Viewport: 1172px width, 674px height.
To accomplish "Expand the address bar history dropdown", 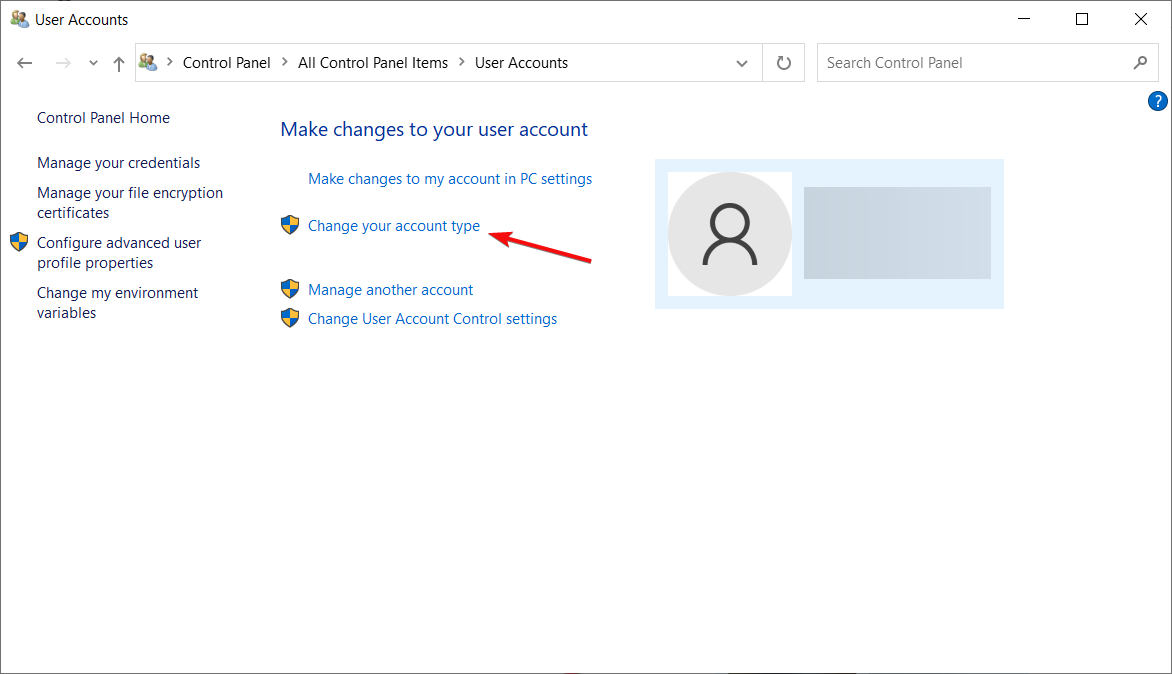I will coord(742,63).
